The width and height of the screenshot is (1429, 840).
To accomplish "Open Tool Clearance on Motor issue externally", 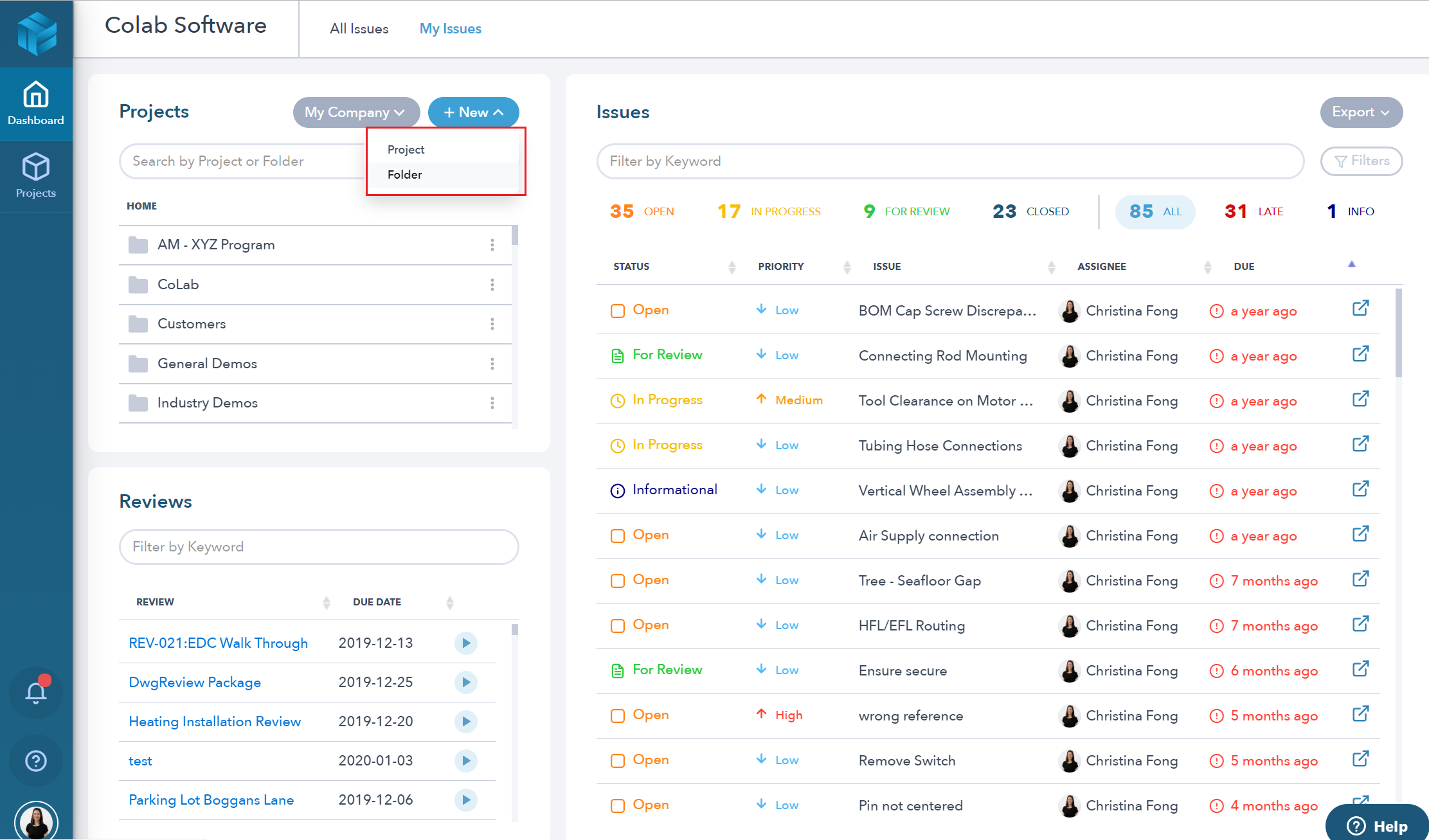I will point(1360,398).
